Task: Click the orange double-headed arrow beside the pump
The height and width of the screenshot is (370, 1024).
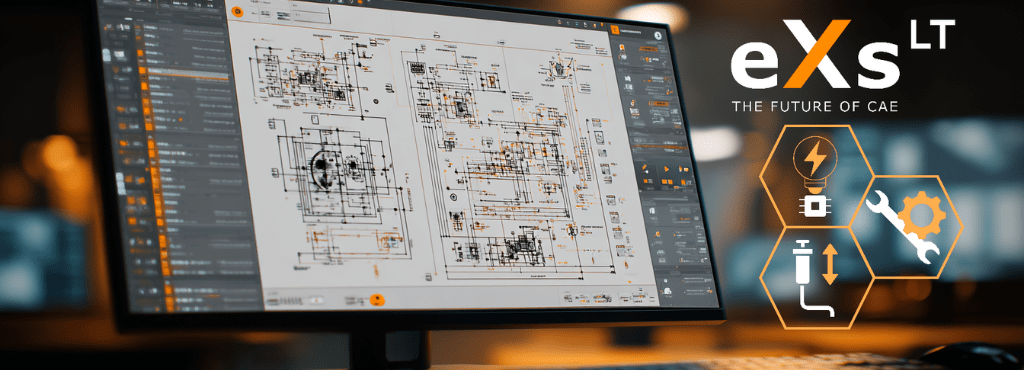Action: click(829, 264)
